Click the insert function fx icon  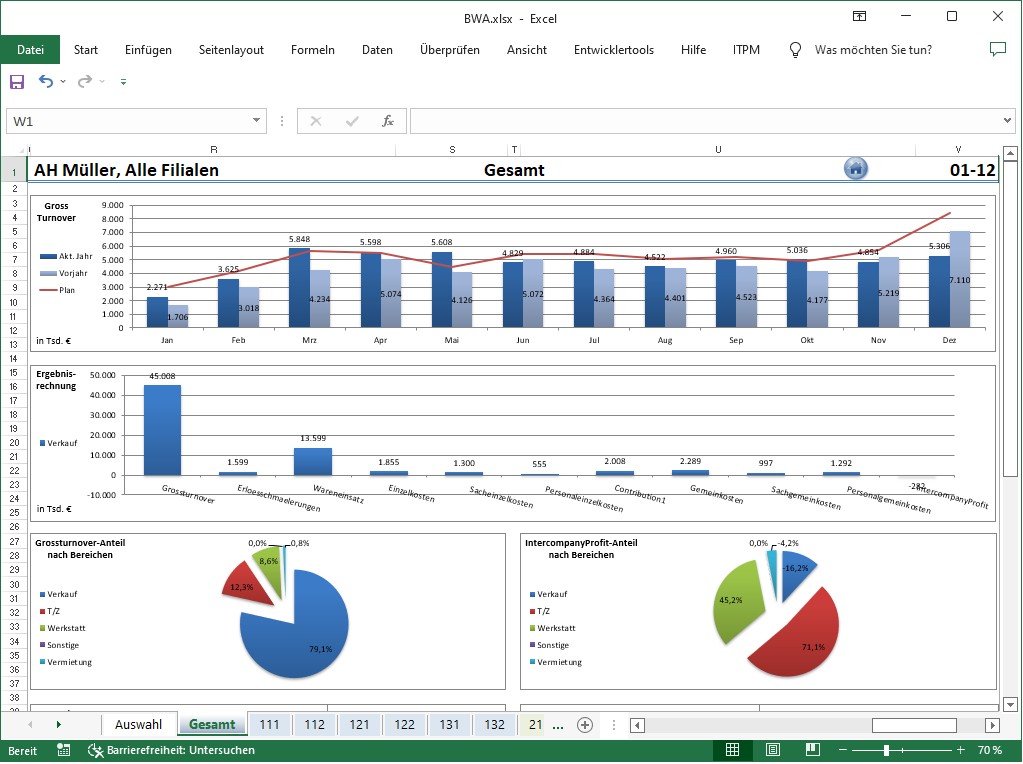(x=388, y=121)
